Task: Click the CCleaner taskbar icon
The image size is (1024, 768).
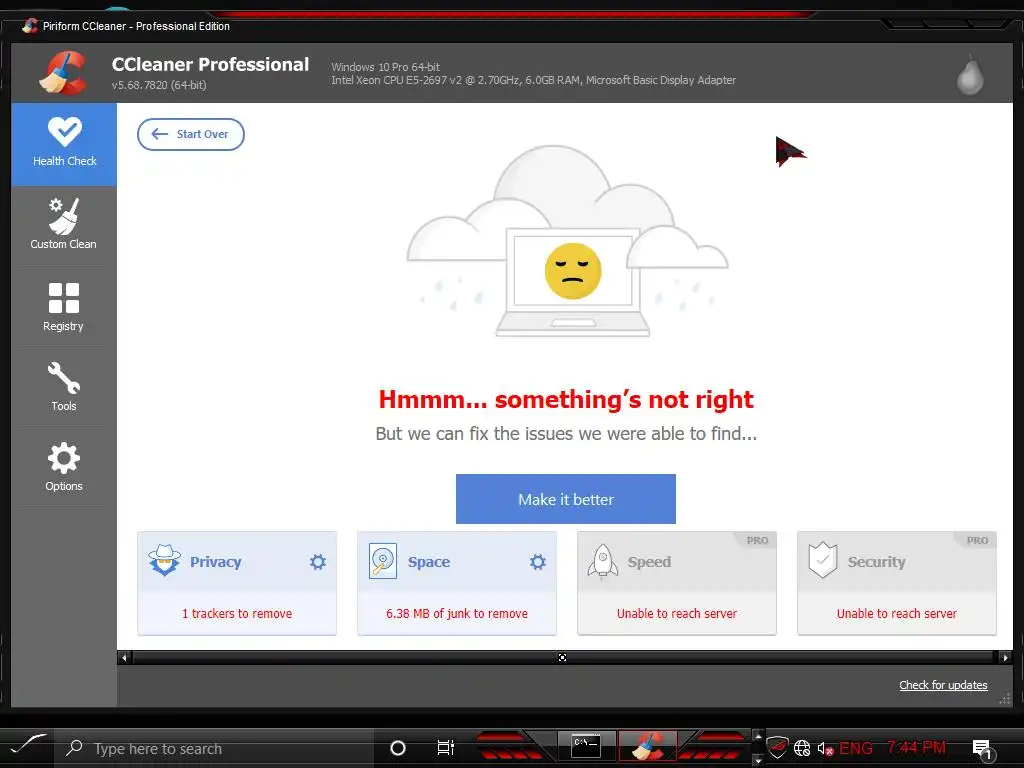Action: [x=648, y=746]
